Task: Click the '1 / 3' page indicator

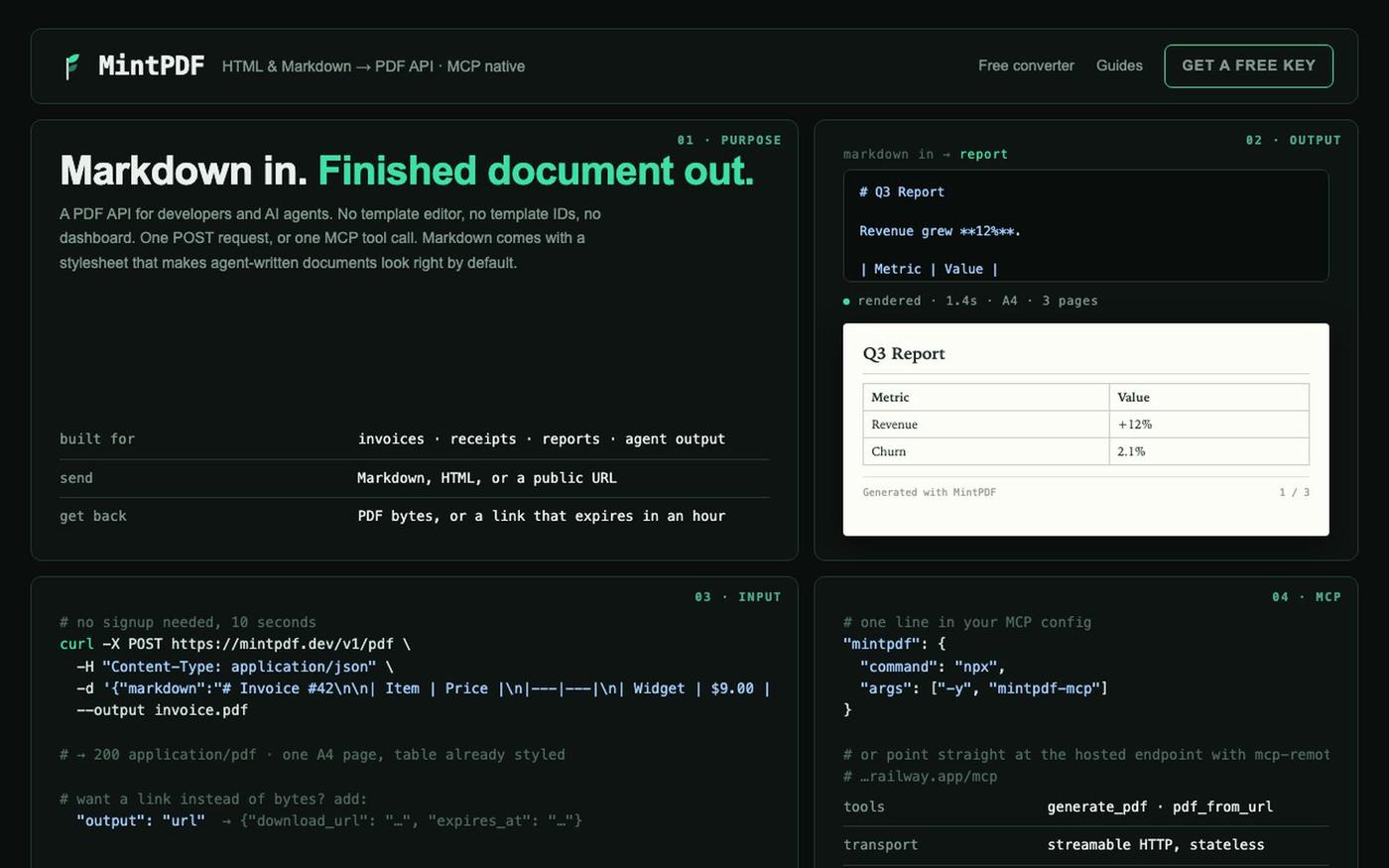Action: (x=1294, y=492)
